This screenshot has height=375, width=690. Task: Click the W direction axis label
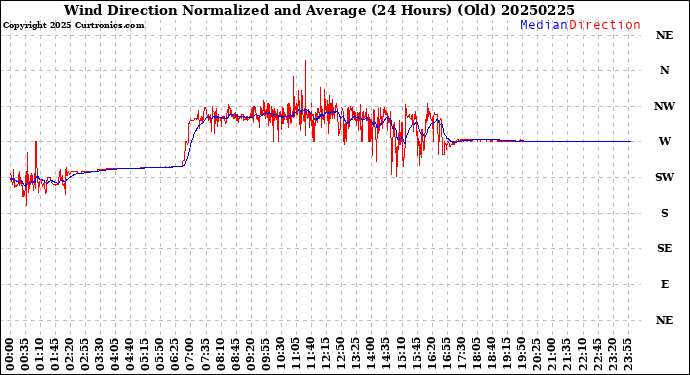664,141
